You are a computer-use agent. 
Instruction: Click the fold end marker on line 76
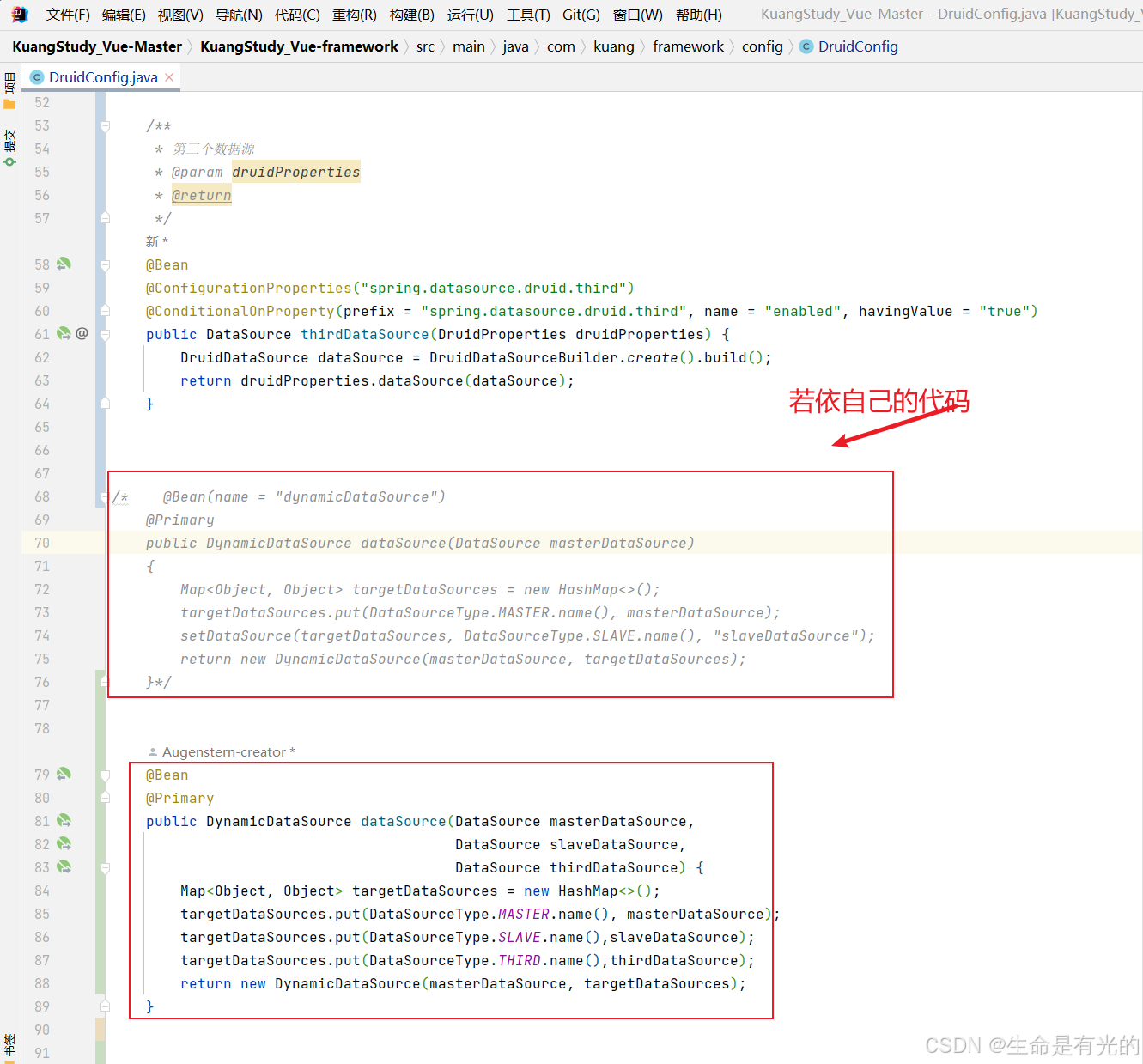click(105, 682)
